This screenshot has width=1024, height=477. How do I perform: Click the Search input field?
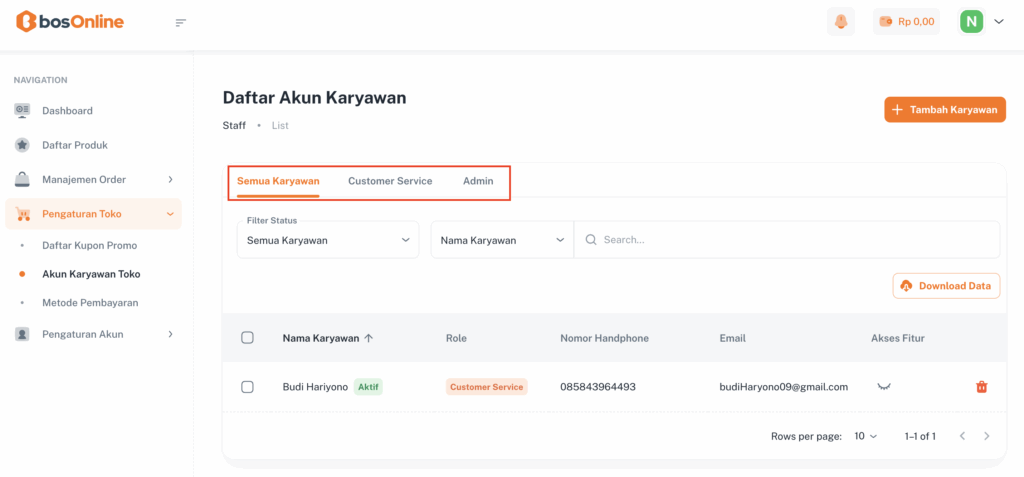(x=790, y=240)
